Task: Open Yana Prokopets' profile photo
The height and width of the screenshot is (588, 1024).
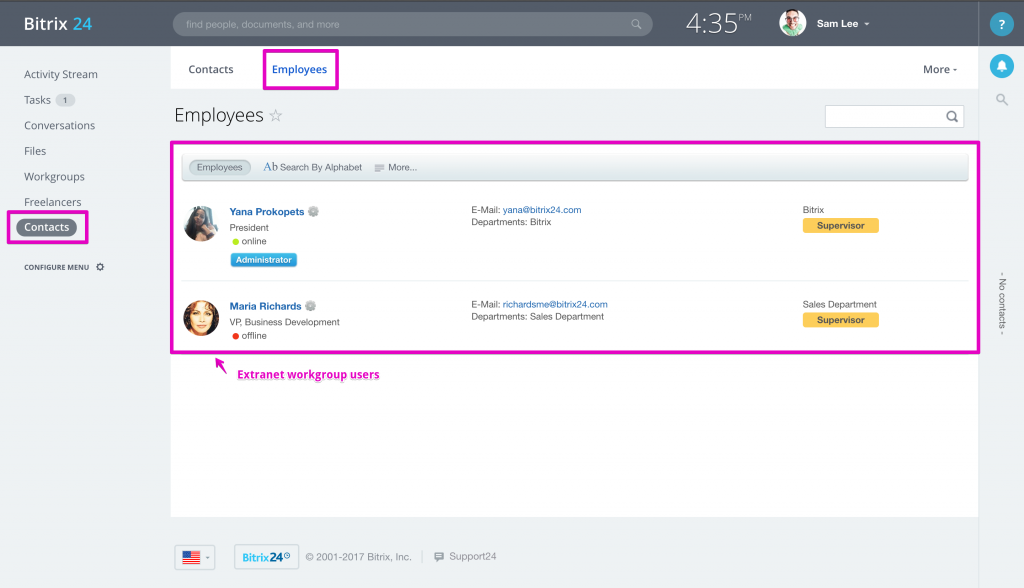Action: pyautogui.click(x=201, y=223)
